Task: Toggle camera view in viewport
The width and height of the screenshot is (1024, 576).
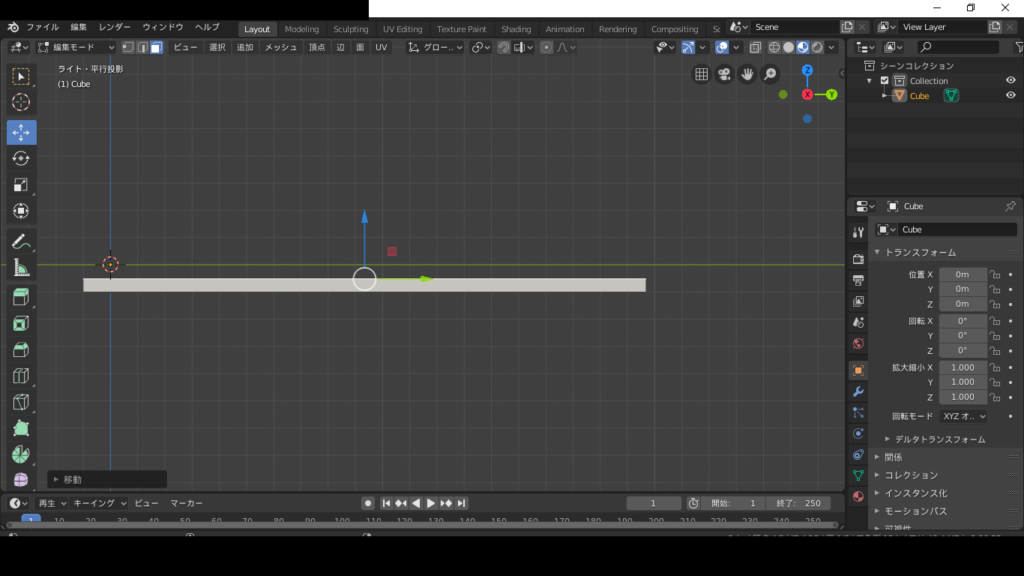Action: pyautogui.click(x=724, y=74)
